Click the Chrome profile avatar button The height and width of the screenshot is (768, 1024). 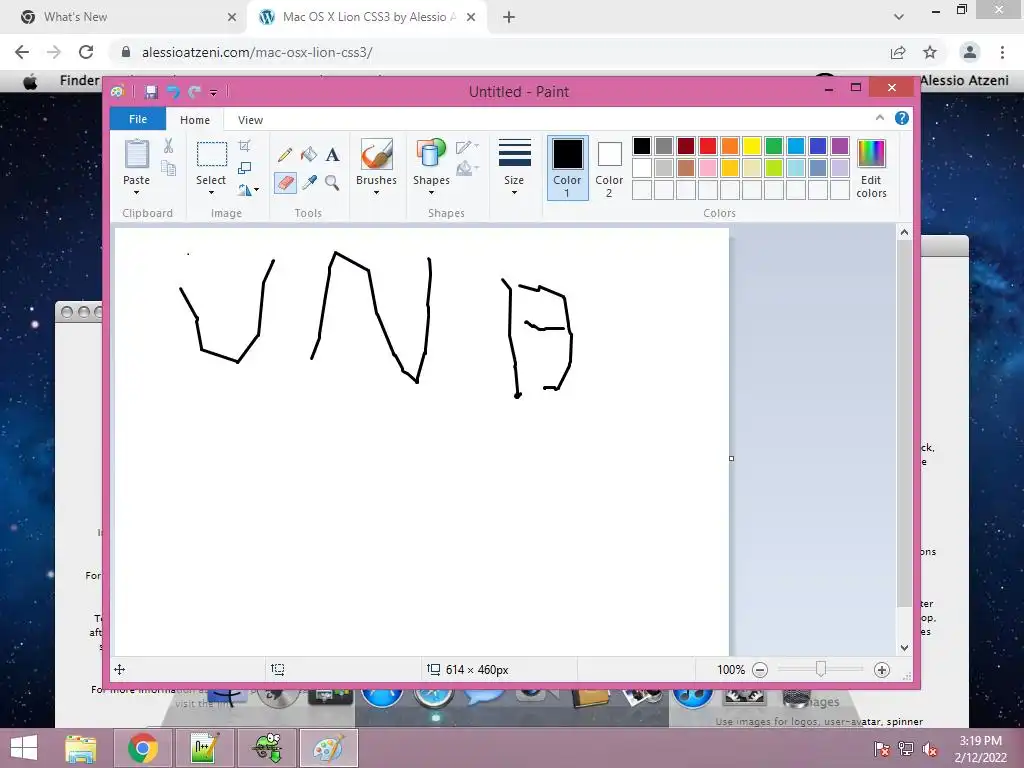click(x=970, y=52)
